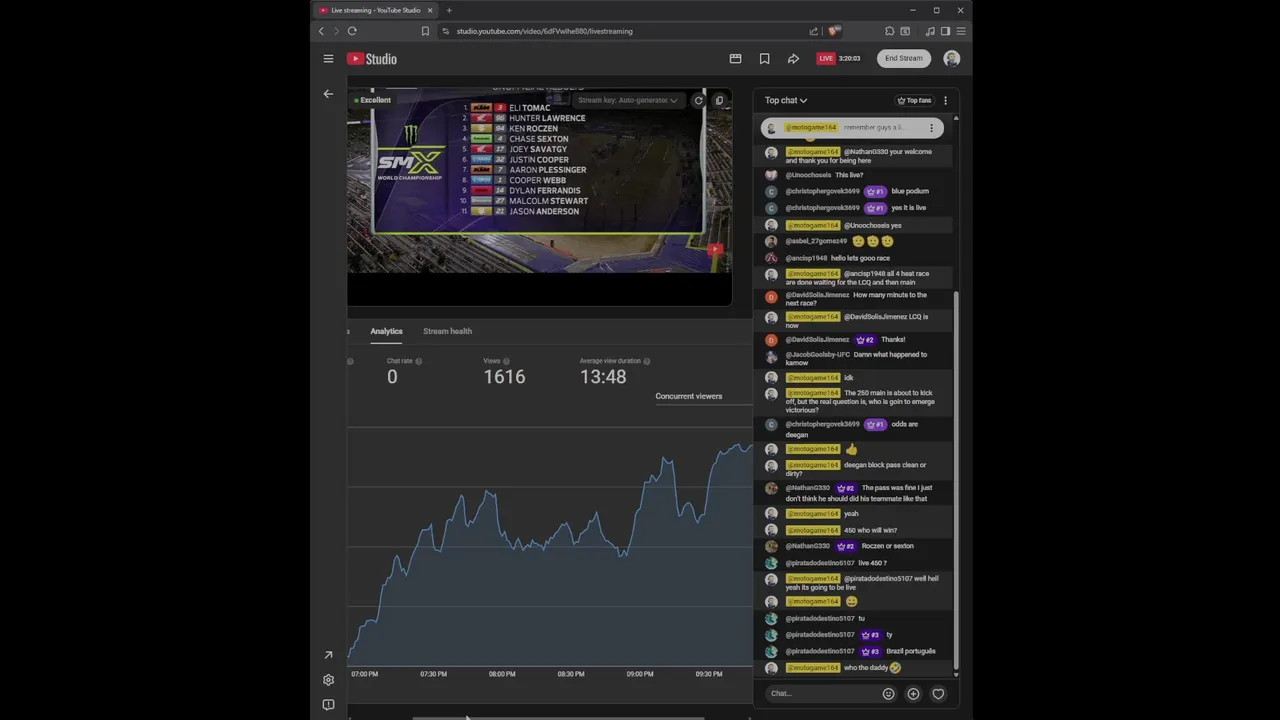Click the YouTube Studio logo
Screen dimensions: 1280x720
coord(372,59)
